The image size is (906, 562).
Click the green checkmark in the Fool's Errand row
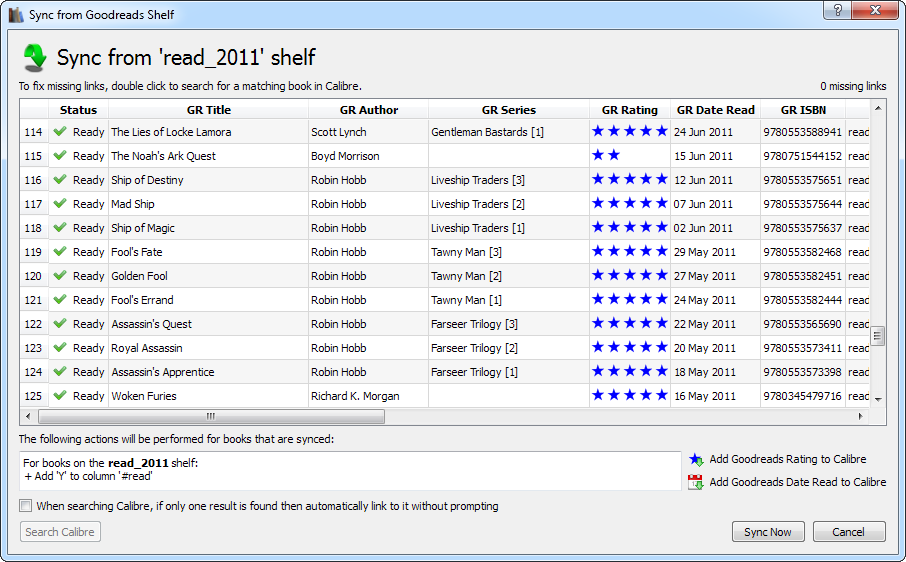point(60,300)
